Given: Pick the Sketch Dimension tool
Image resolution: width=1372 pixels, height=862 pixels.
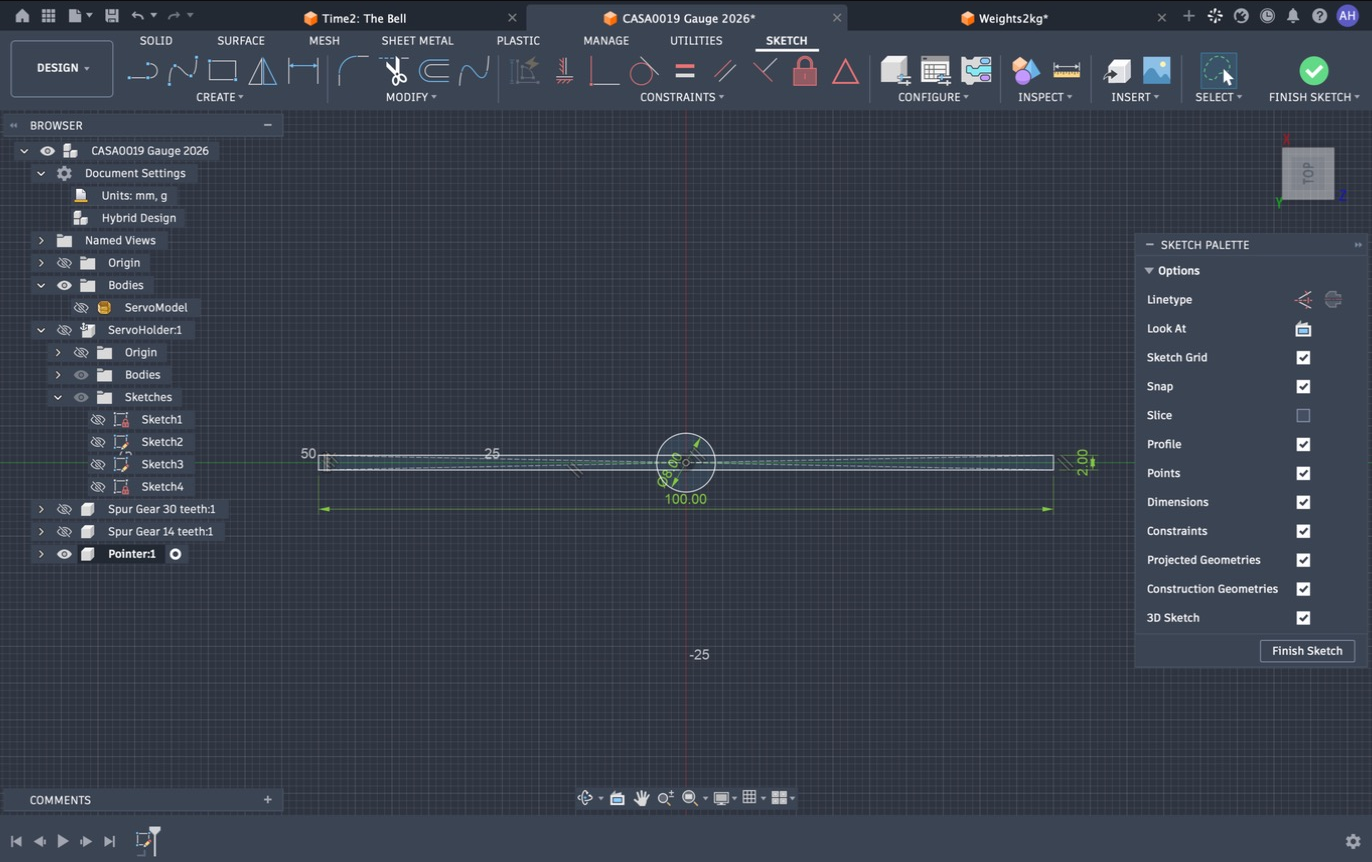Looking at the screenshot, I should click(303, 71).
